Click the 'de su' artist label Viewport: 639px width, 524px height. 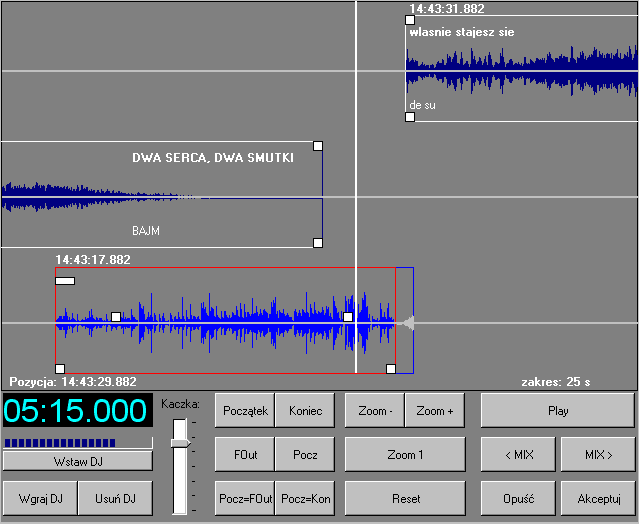pyautogui.click(x=422, y=105)
